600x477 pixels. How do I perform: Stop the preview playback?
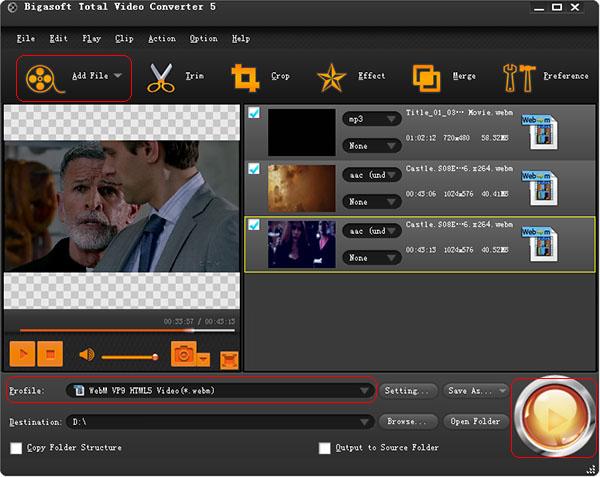point(50,354)
